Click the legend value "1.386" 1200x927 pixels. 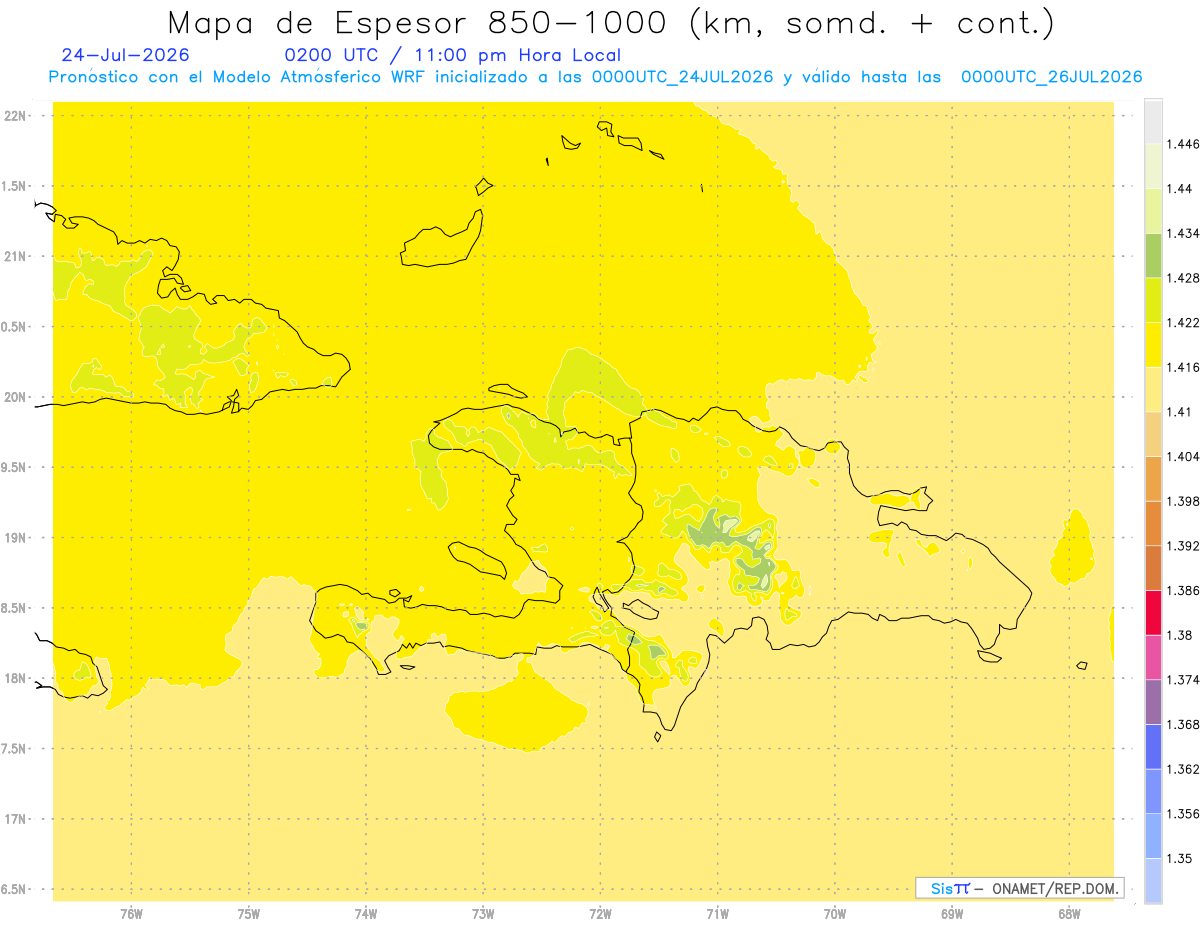tap(1185, 590)
